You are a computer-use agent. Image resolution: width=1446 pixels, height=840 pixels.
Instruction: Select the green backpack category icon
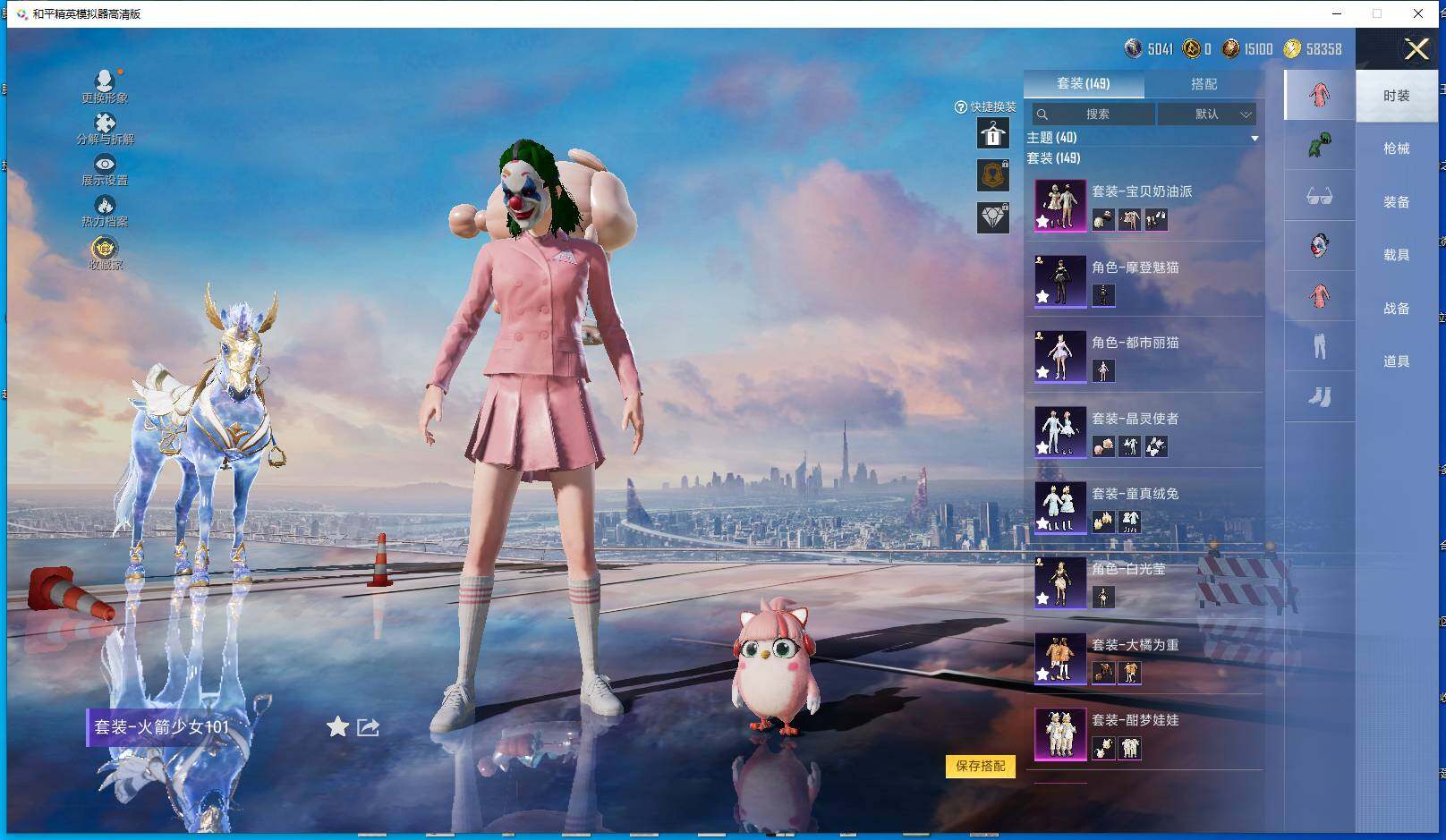point(1319,145)
